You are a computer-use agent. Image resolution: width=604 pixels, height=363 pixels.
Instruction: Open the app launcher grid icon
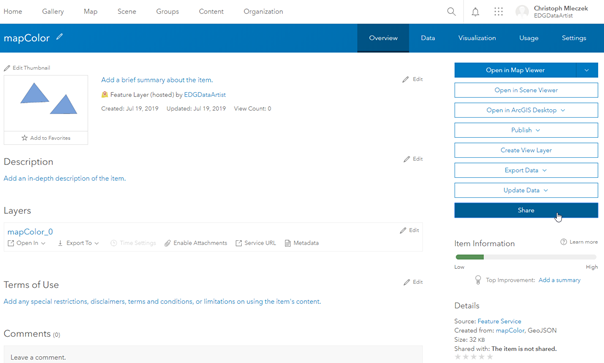[498, 12]
